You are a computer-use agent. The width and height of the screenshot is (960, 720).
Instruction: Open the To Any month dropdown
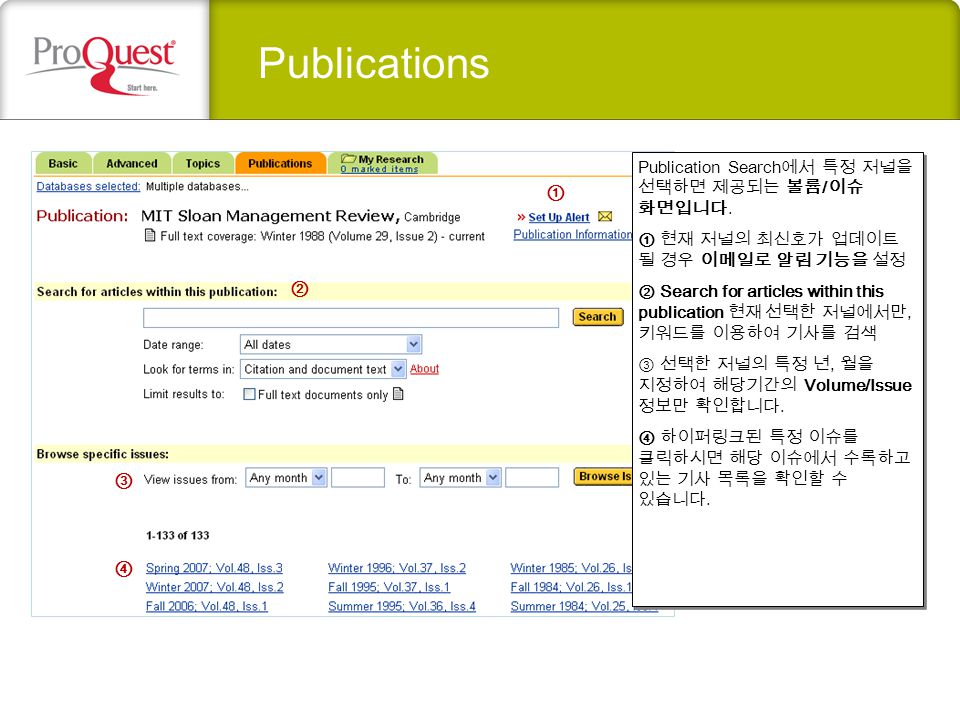pyautogui.click(x=460, y=478)
